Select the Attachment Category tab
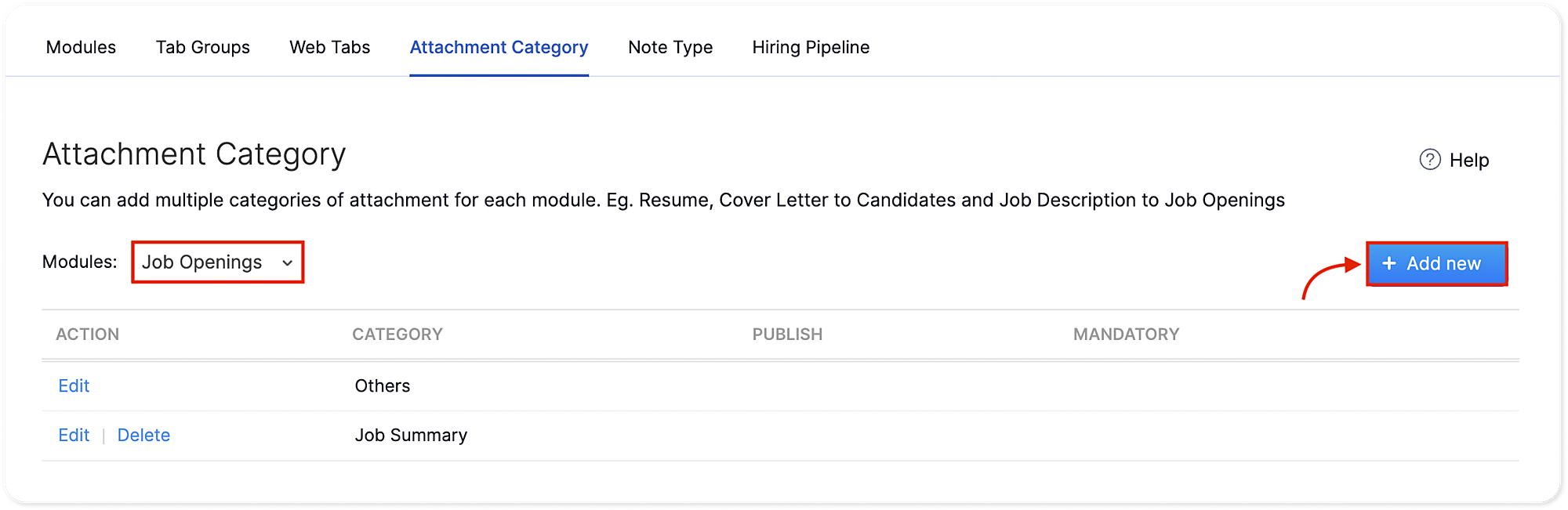The width and height of the screenshot is (1568, 510). (x=499, y=47)
